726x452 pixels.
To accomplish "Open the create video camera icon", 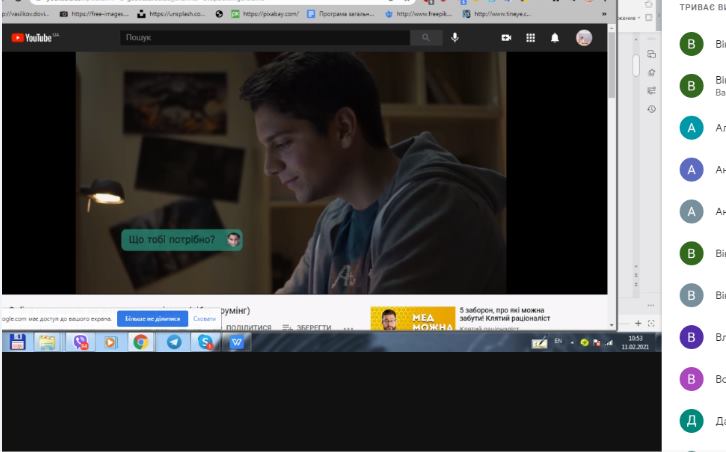I will pos(506,38).
